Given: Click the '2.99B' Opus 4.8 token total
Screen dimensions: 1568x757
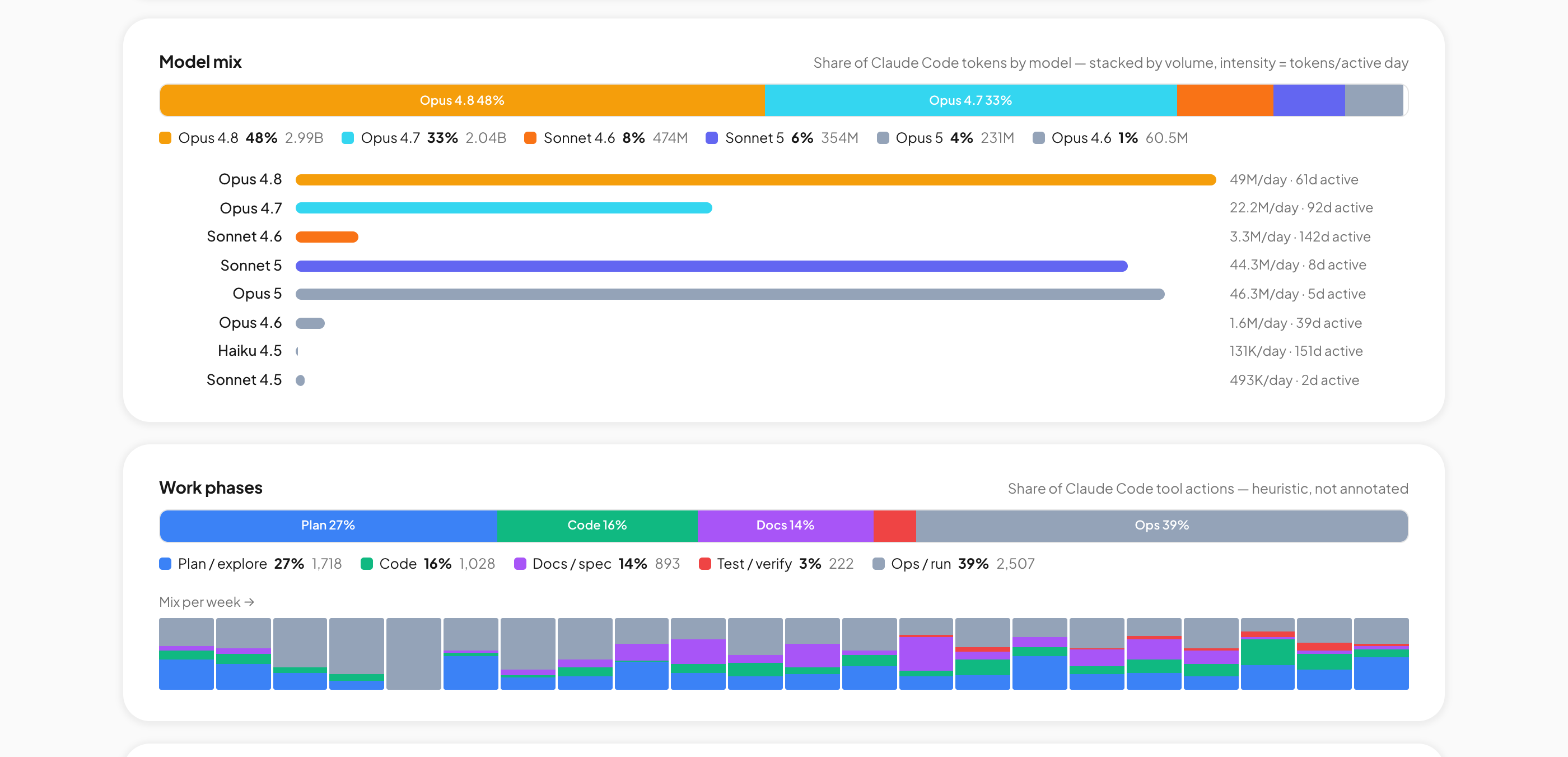Looking at the screenshot, I should coord(304,138).
